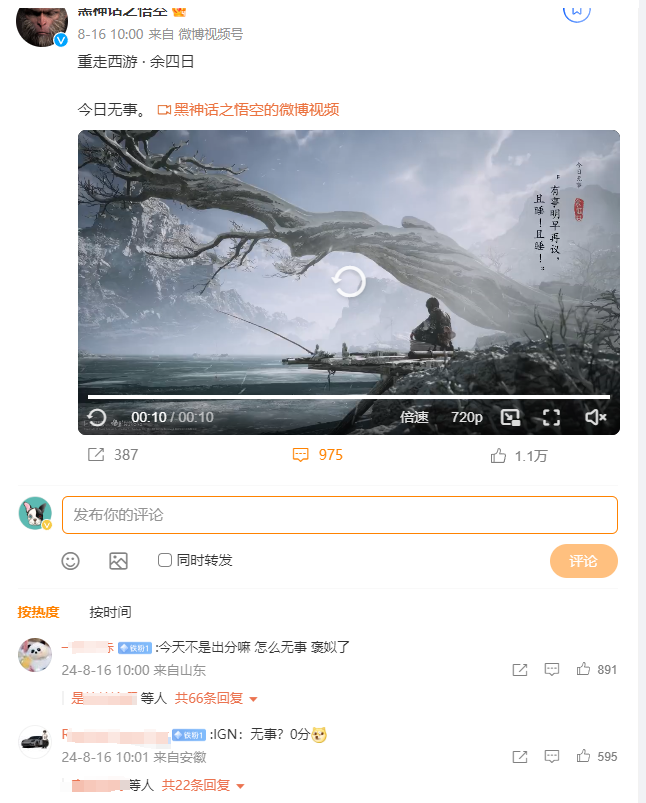Enable the 同时转发 checkbox
Viewport: 646px width, 803px height.
(x=164, y=560)
